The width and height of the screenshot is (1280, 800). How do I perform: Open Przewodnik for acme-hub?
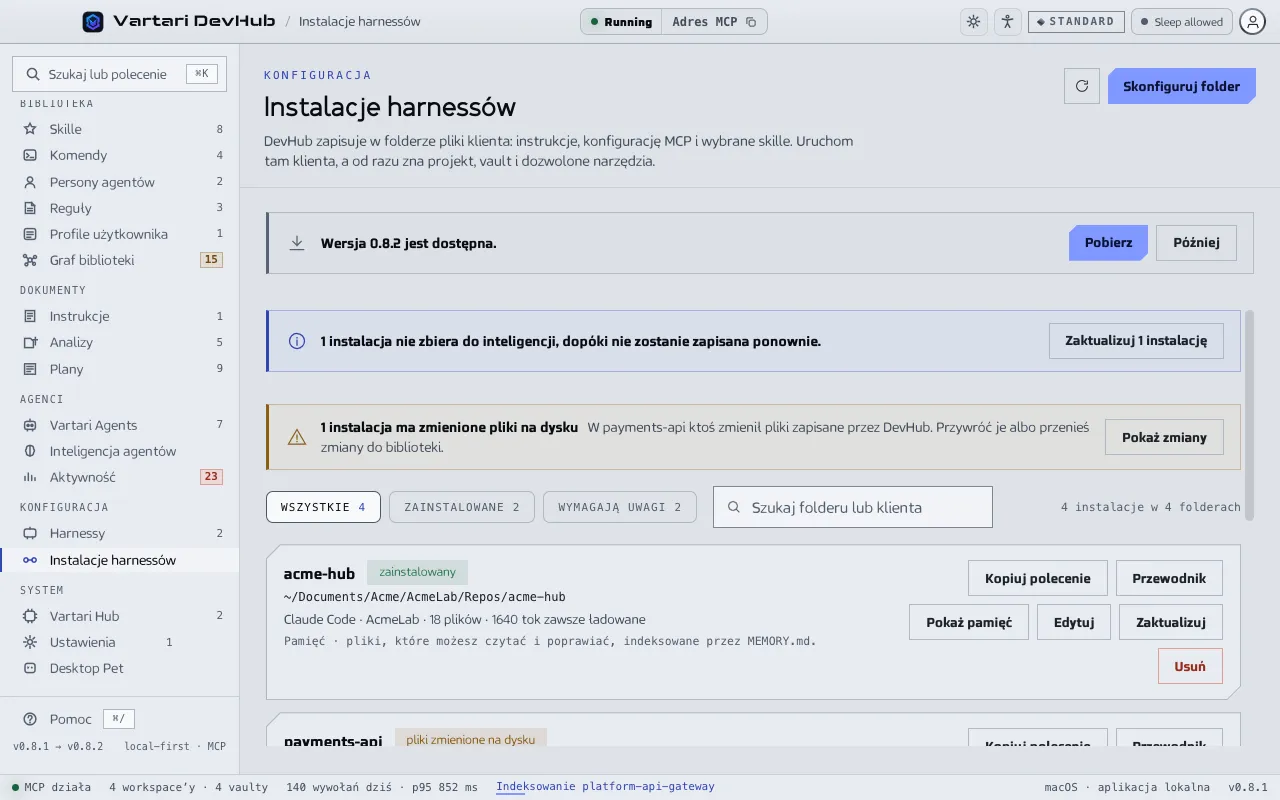pos(1169,578)
